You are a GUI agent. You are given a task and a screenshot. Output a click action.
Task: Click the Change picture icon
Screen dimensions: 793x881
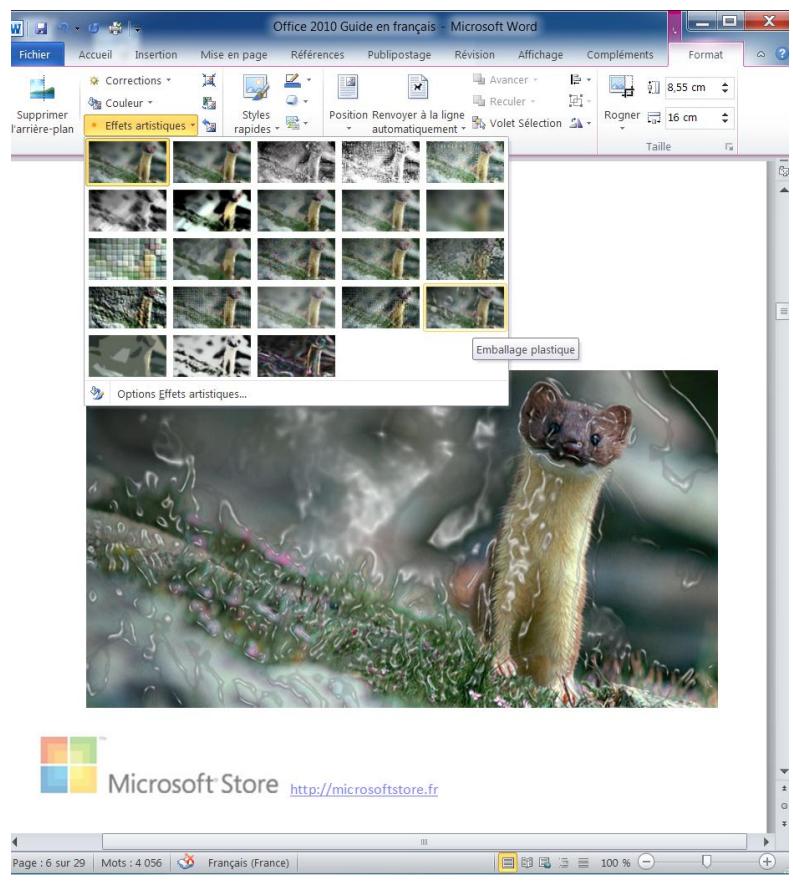[209, 103]
